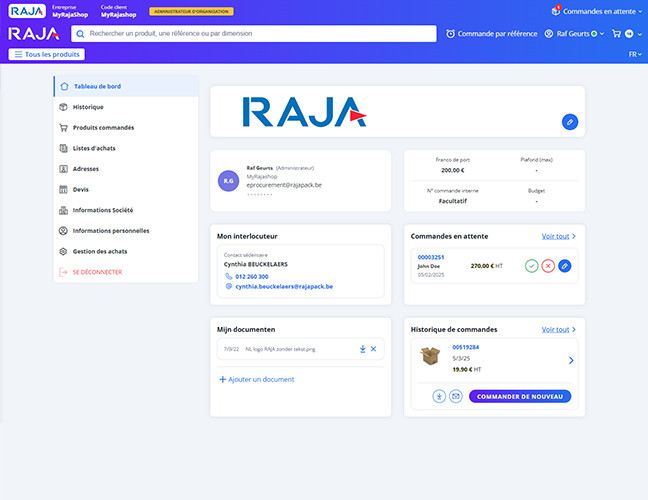The width and height of the screenshot is (648, 500).
Task: Click the 270,00 € HT amount
Action: pos(487,266)
